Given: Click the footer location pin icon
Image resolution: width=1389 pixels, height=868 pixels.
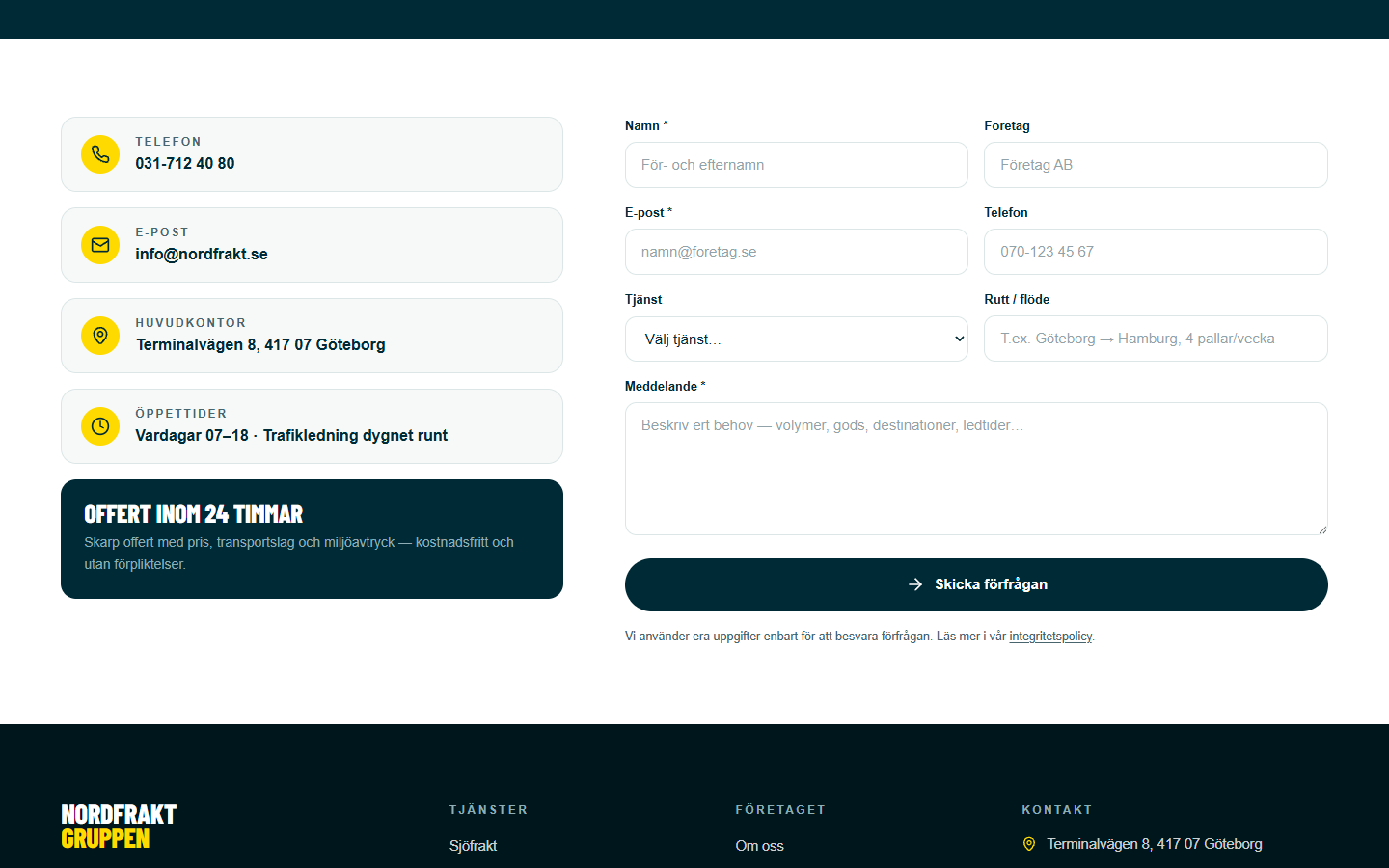Looking at the screenshot, I should (x=1029, y=844).
